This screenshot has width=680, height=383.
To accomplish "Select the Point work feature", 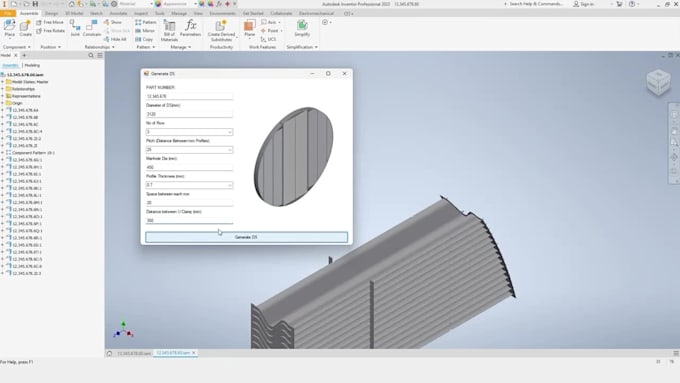I will (x=271, y=31).
